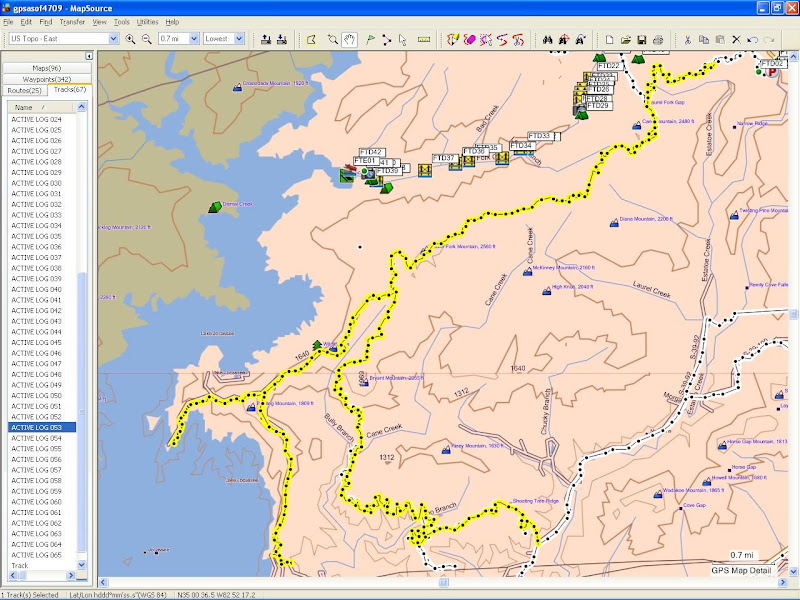This screenshot has width=800, height=600.
Task: Open the View menu
Action: pyautogui.click(x=99, y=22)
